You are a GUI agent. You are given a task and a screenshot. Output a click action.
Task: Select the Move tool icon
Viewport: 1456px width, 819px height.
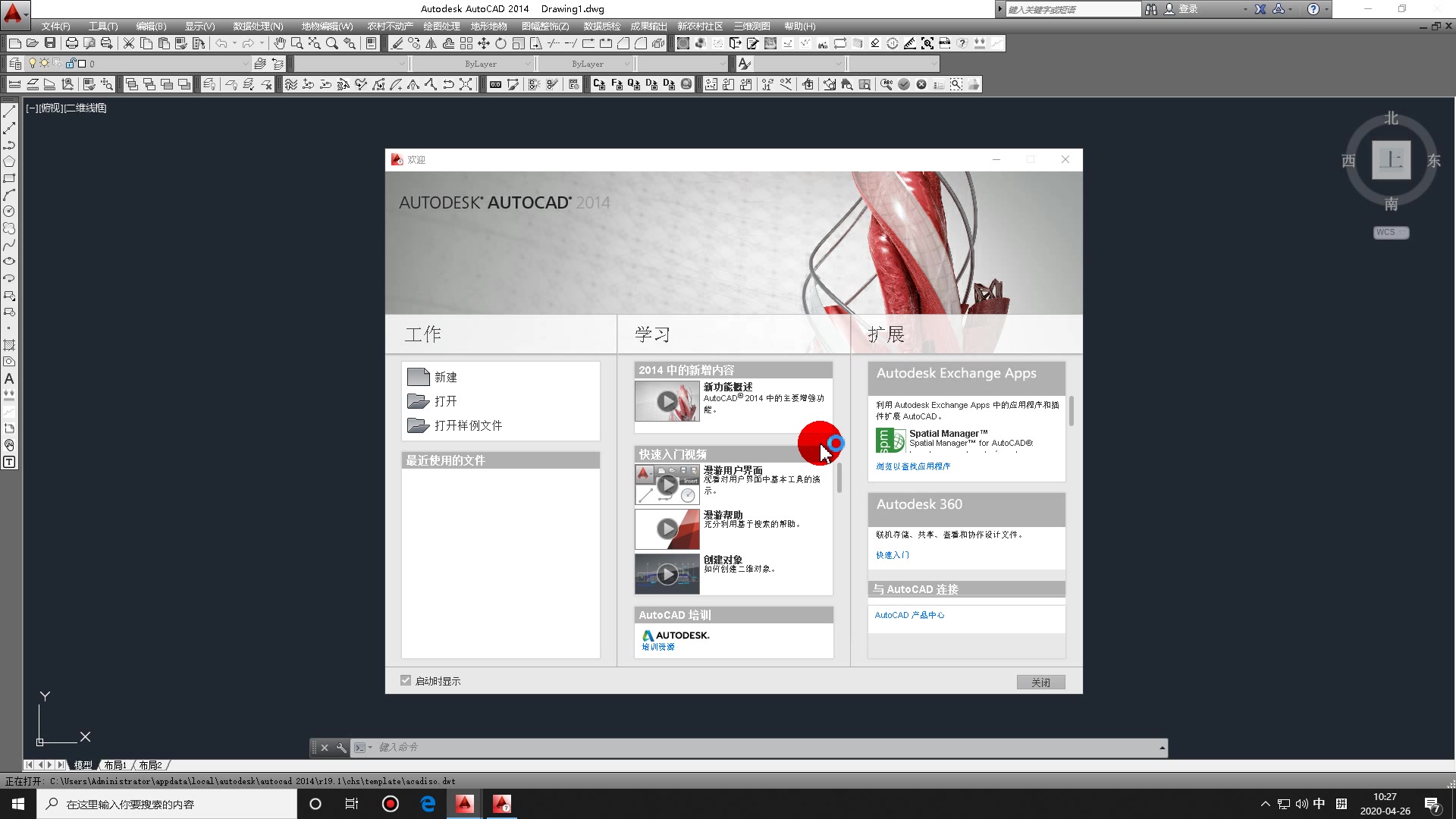coord(483,43)
